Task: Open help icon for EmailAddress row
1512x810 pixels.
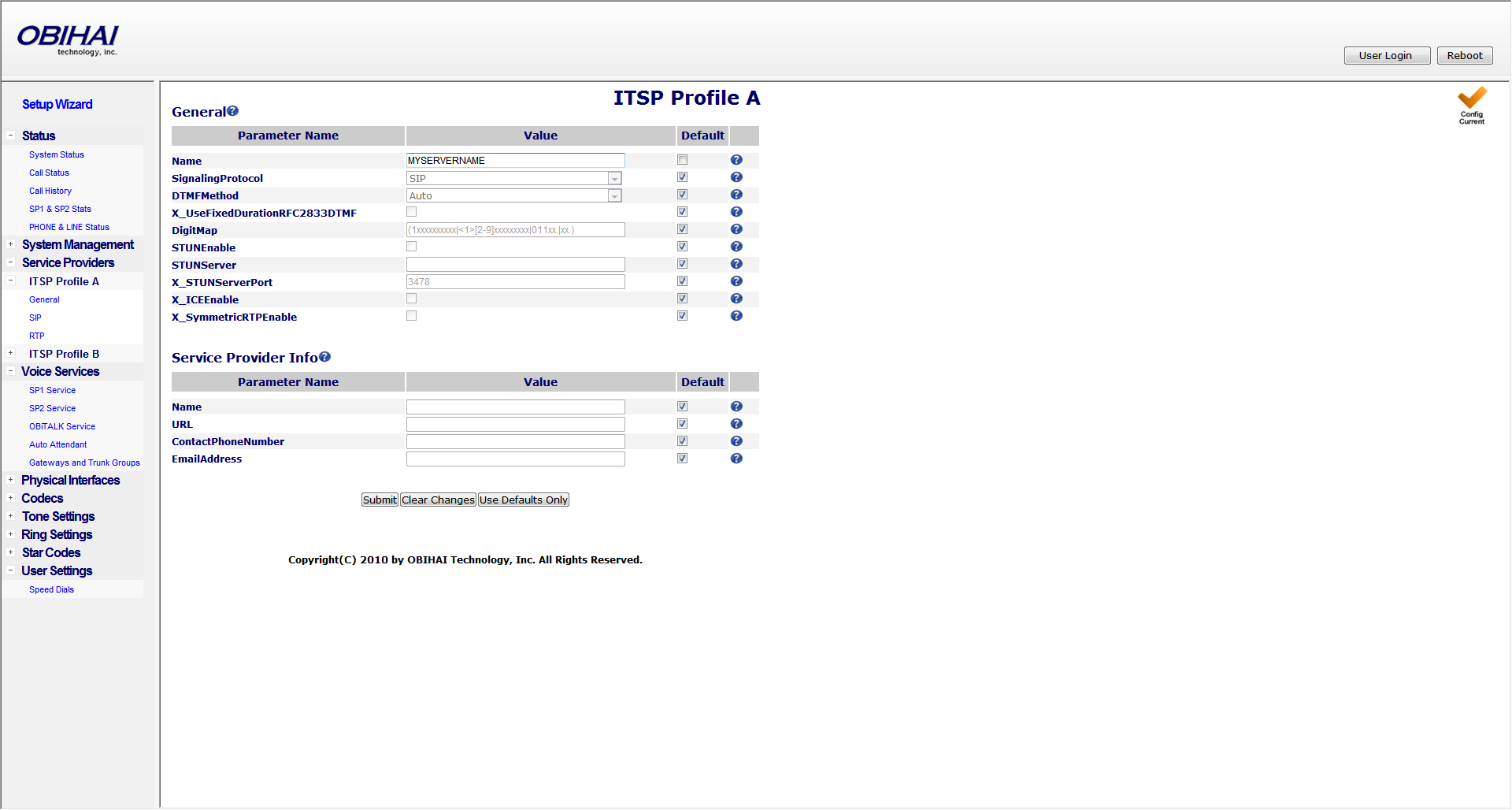Action: tap(736, 459)
